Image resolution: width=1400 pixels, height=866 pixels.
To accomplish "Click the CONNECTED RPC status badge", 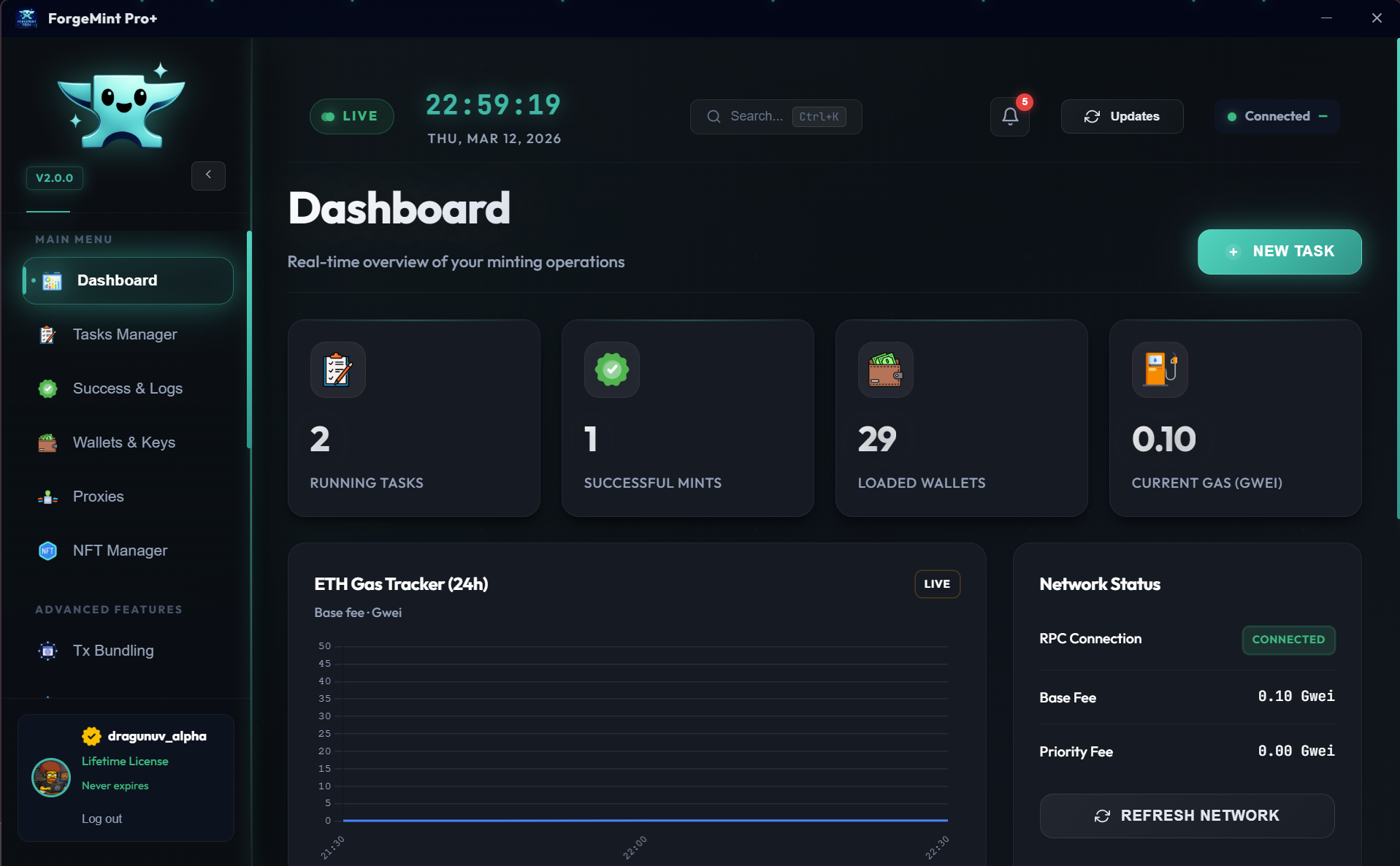I will tap(1288, 640).
